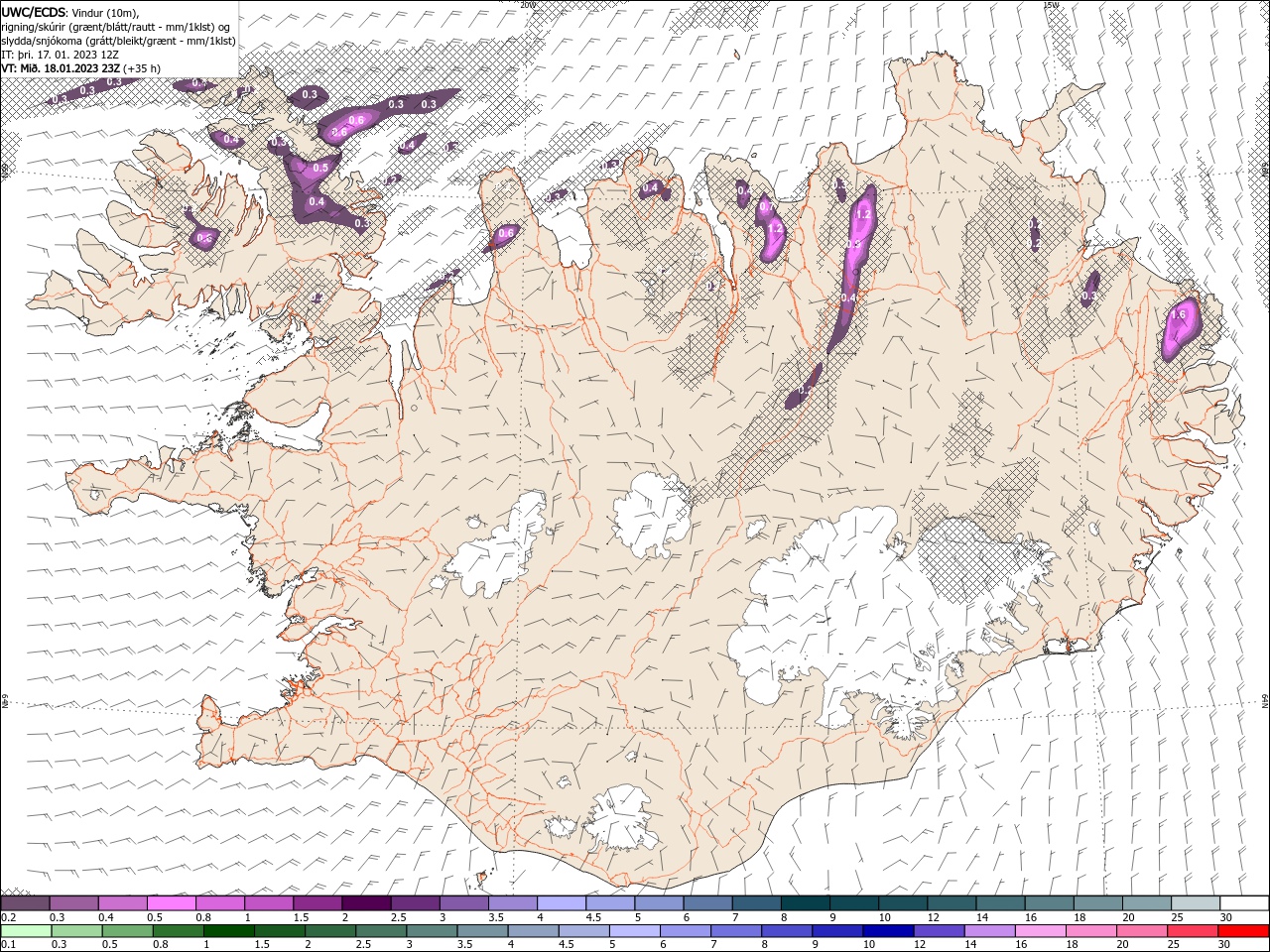Pick the darkest green 1–1.5 lower legend swatch
This screenshot has width=1270, height=952.
click(x=229, y=931)
